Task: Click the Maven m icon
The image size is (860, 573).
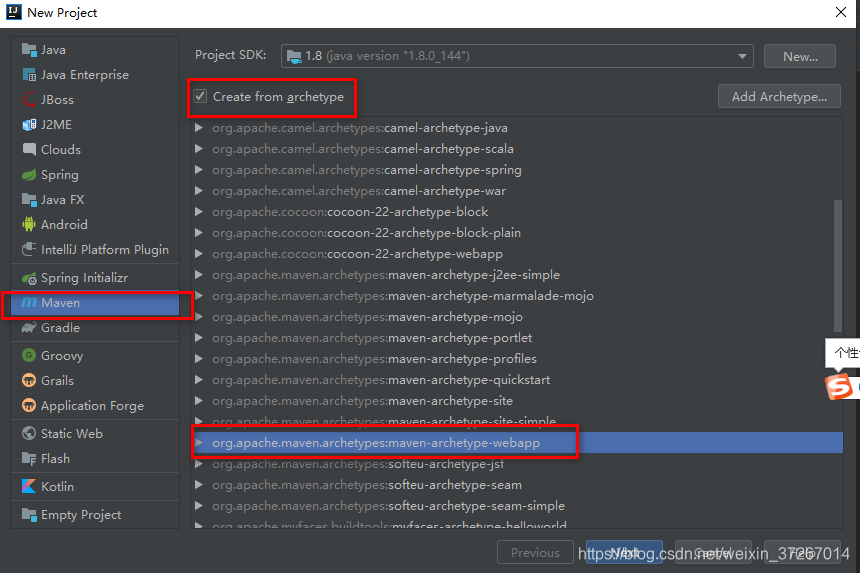Action: click(29, 303)
